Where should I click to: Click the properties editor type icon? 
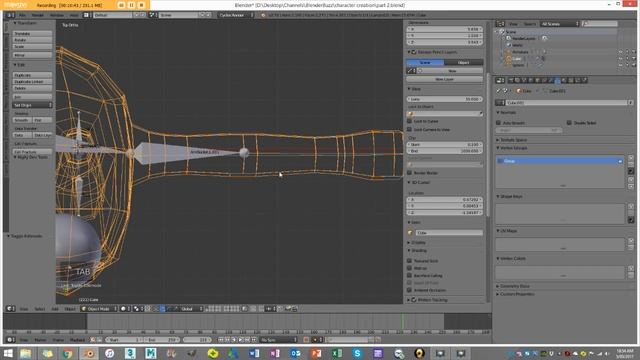pyautogui.click(x=500, y=80)
